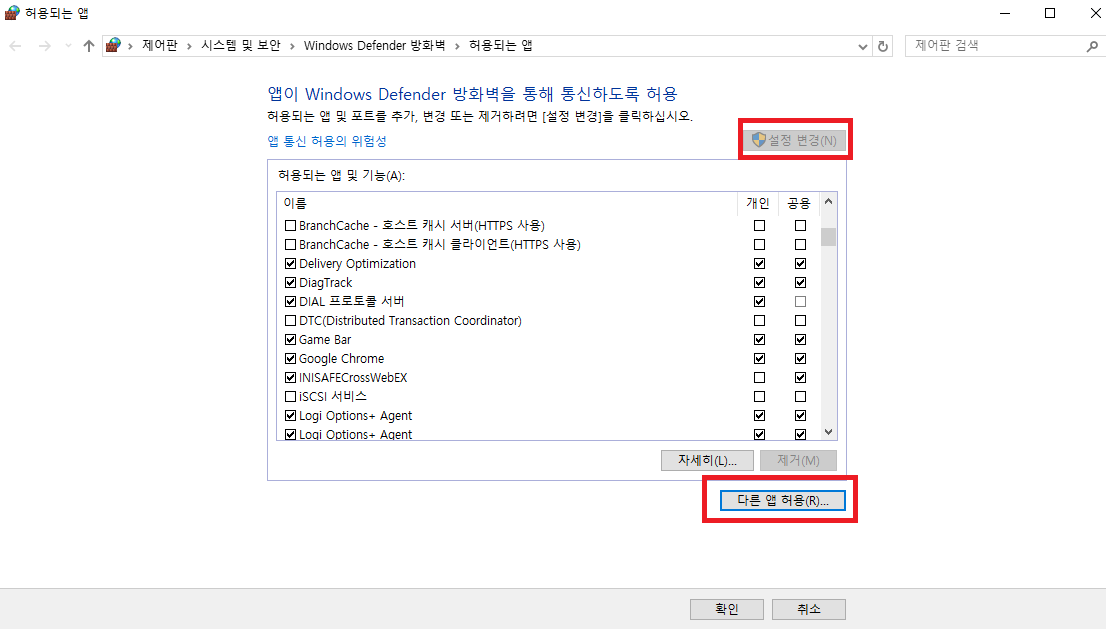Image resolution: width=1106 pixels, height=636 pixels.
Task: Expand the address bar history dropdown
Action: pos(863,47)
